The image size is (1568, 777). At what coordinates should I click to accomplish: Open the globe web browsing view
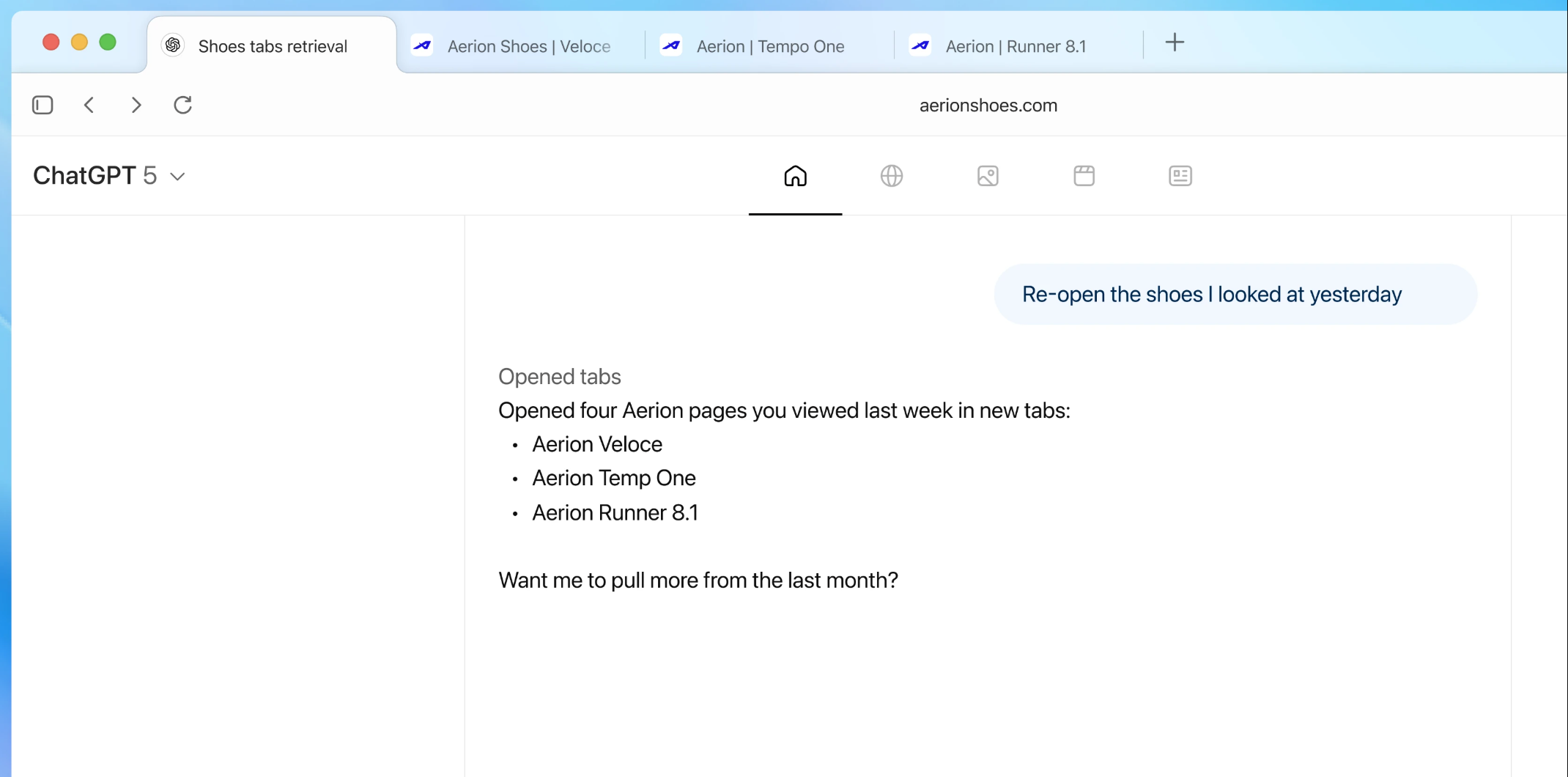point(891,176)
